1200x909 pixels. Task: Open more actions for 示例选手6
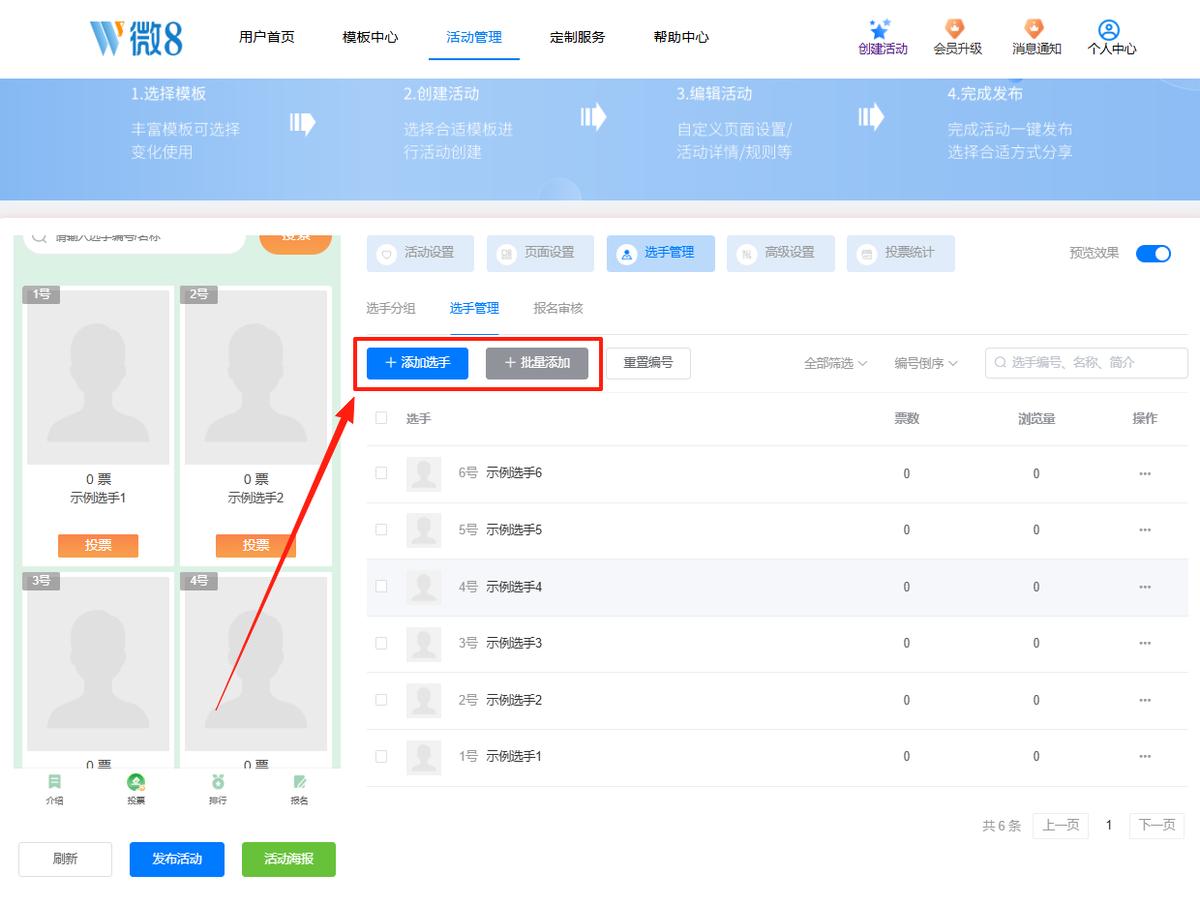[x=1145, y=474]
